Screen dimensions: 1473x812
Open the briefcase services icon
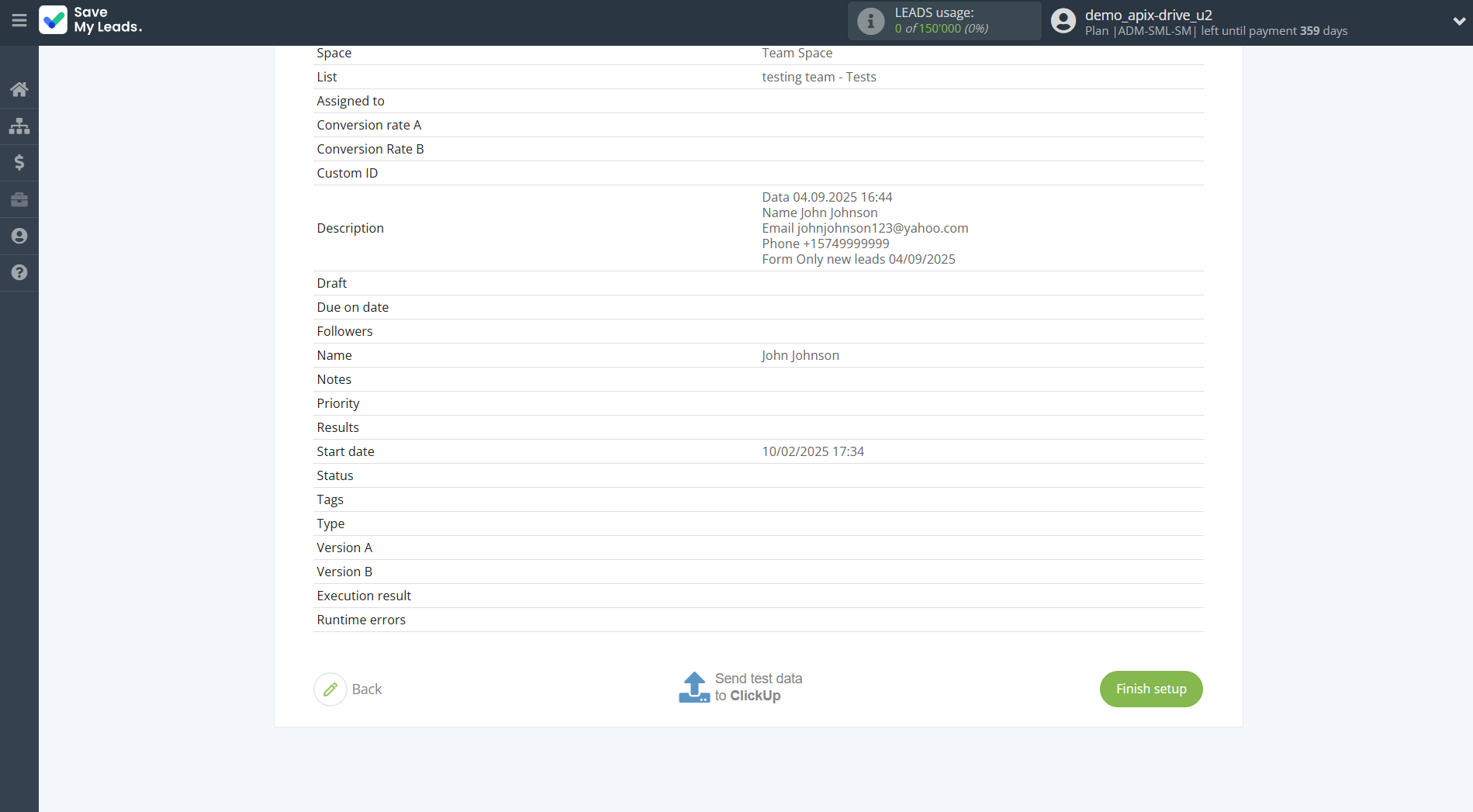19,199
